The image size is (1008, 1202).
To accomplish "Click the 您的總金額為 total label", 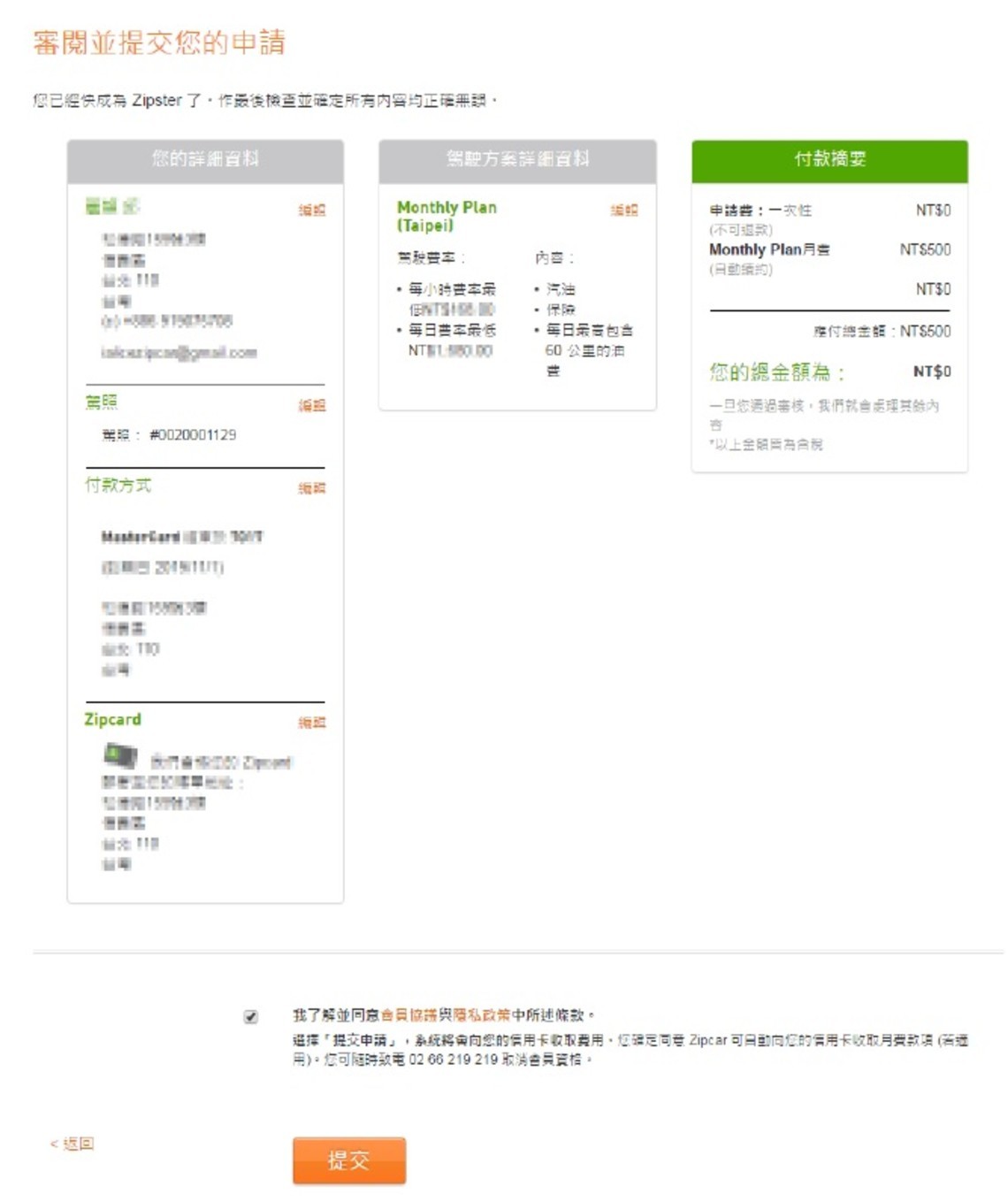I will point(777,371).
